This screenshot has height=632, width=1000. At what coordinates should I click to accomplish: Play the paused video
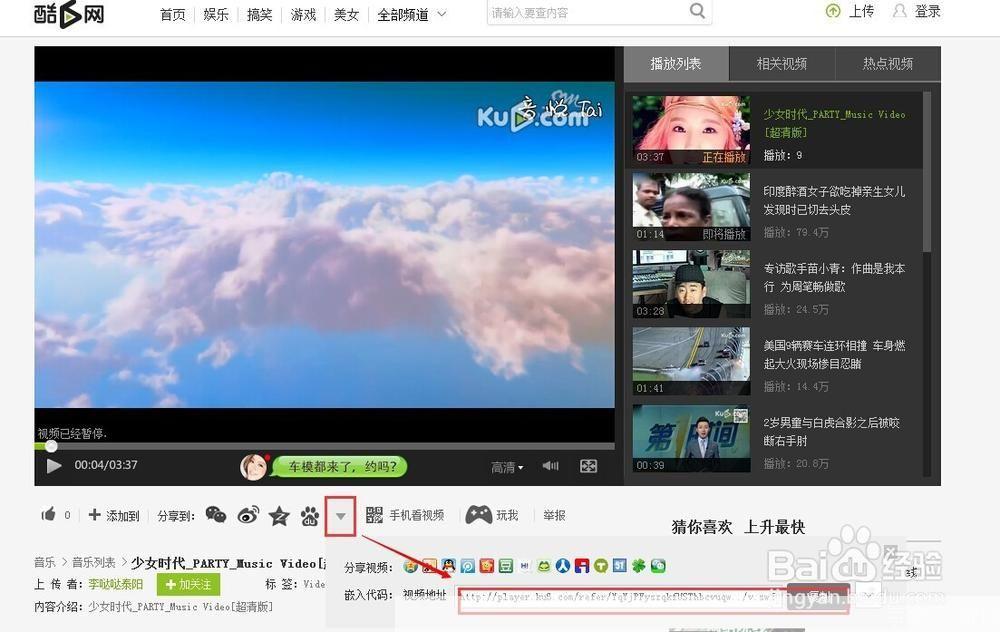click(x=54, y=466)
